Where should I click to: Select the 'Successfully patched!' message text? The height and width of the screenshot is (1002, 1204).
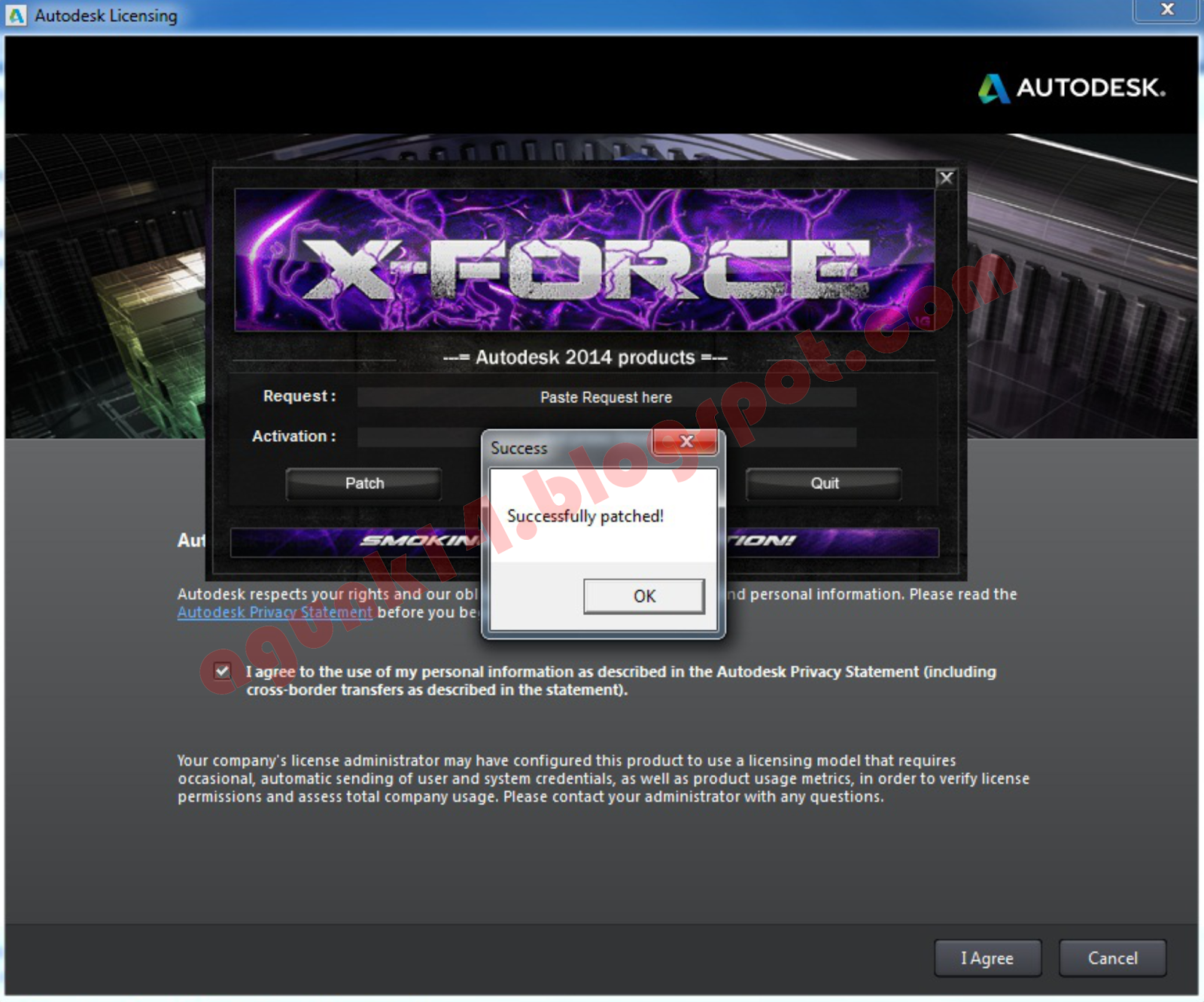[x=585, y=516]
